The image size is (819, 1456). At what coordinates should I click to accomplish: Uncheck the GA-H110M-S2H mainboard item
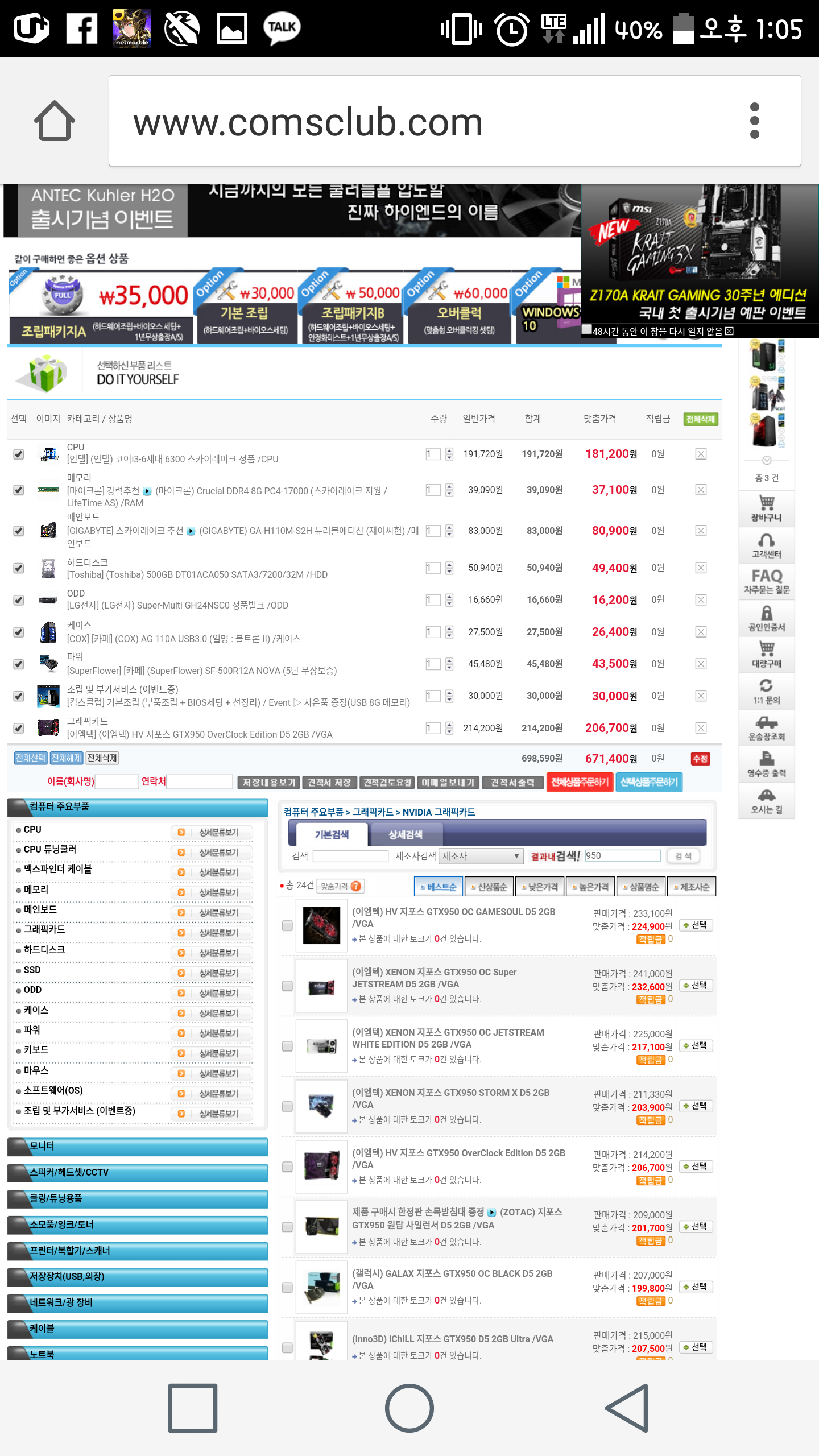click(19, 531)
